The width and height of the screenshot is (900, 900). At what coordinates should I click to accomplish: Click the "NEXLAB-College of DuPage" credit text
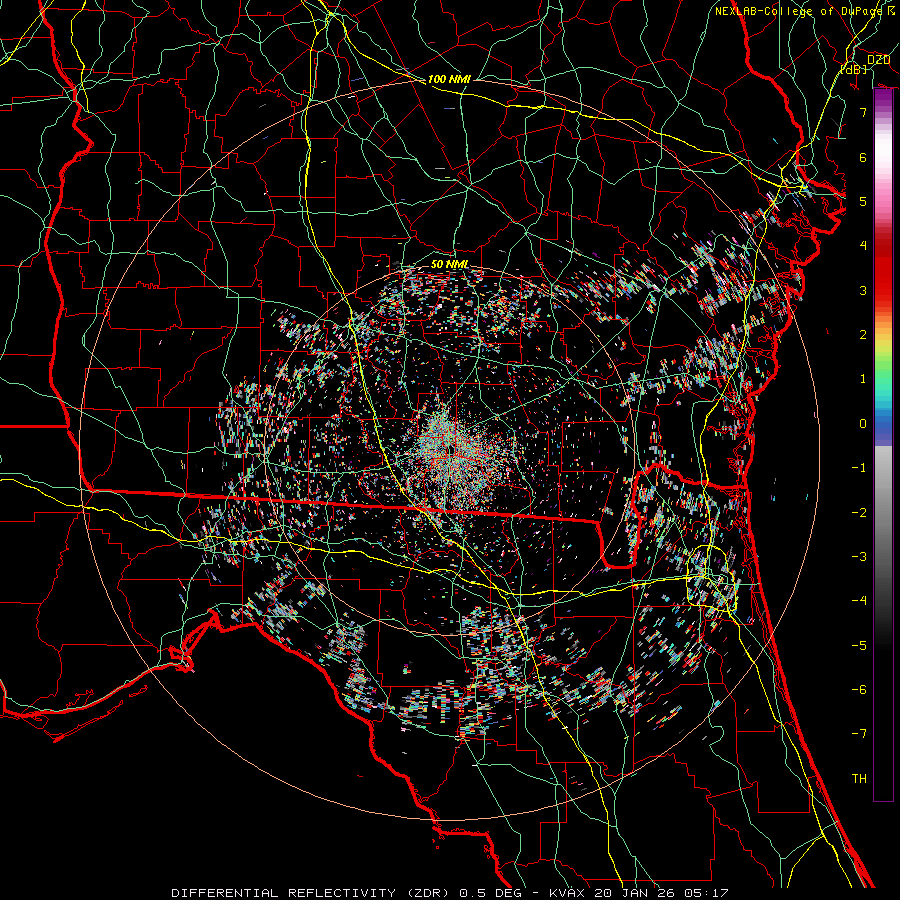pyautogui.click(x=798, y=11)
